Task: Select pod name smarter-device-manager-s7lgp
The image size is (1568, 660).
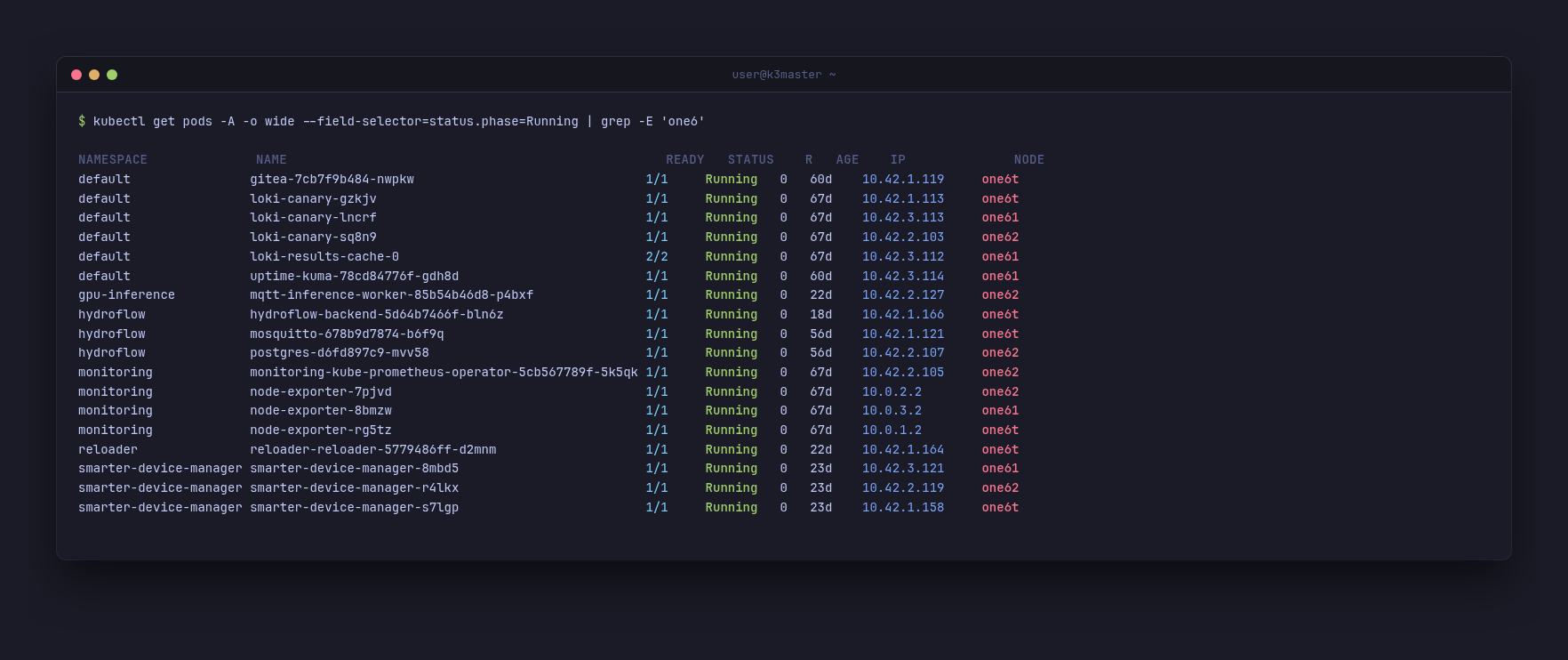Action: pyautogui.click(x=355, y=508)
